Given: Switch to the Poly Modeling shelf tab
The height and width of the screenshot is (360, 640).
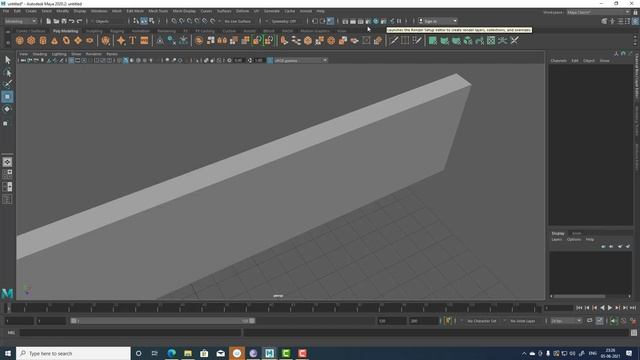Looking at the screenshot, I should pyautogui.click(x=65, y=31).
